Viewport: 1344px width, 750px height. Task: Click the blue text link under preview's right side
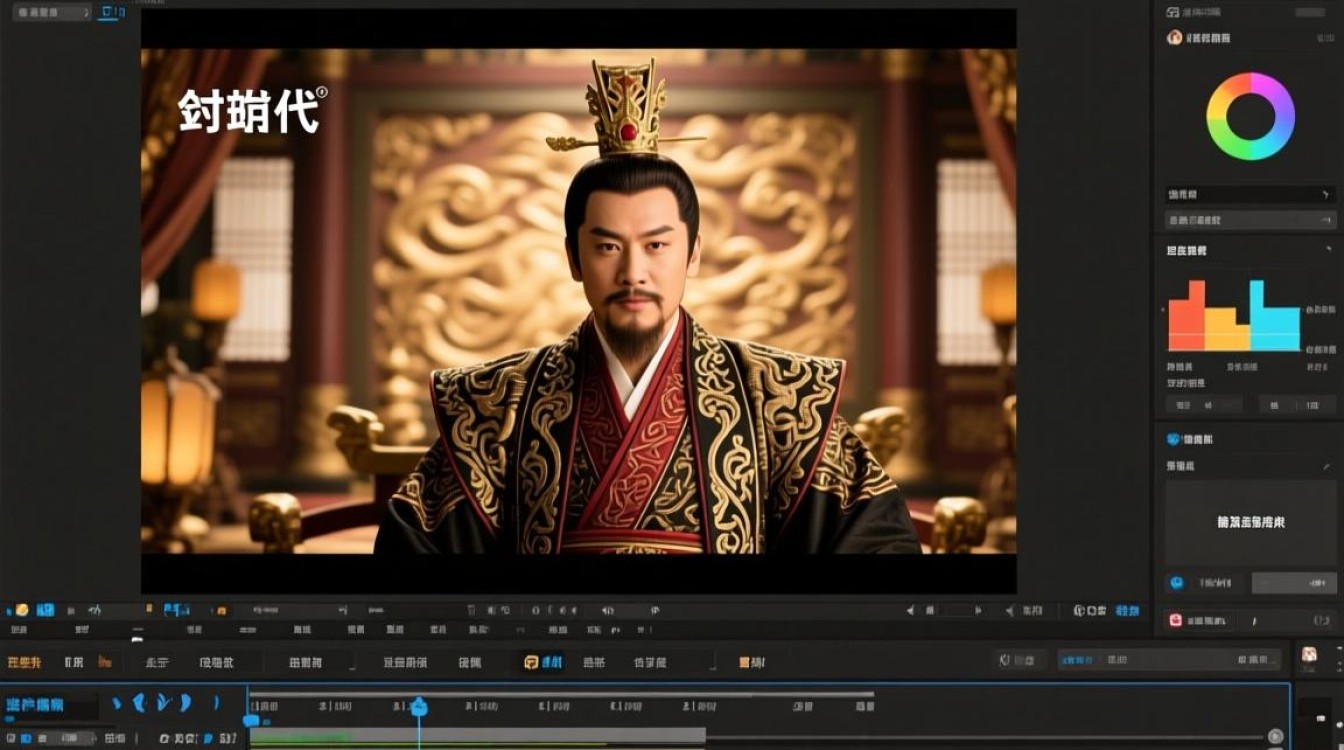click(x=1127, y=610)
